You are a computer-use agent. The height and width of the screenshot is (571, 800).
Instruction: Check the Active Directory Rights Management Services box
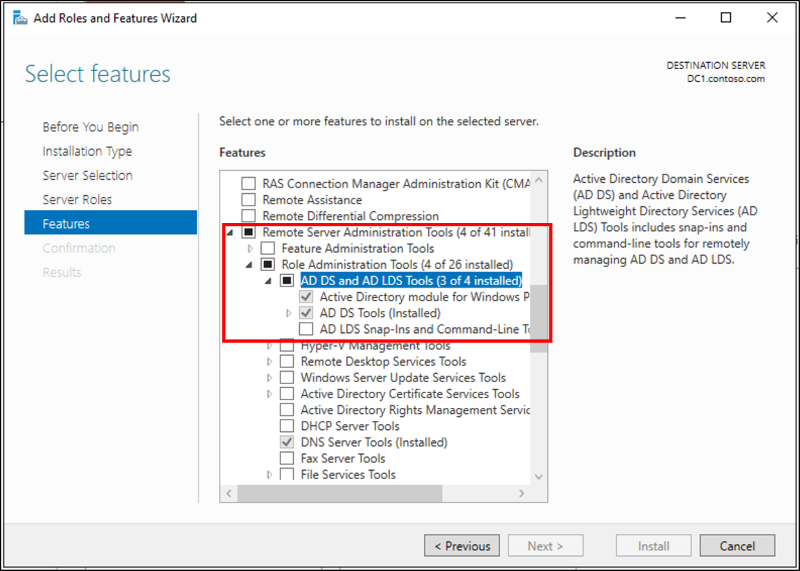tap(287, 410)
